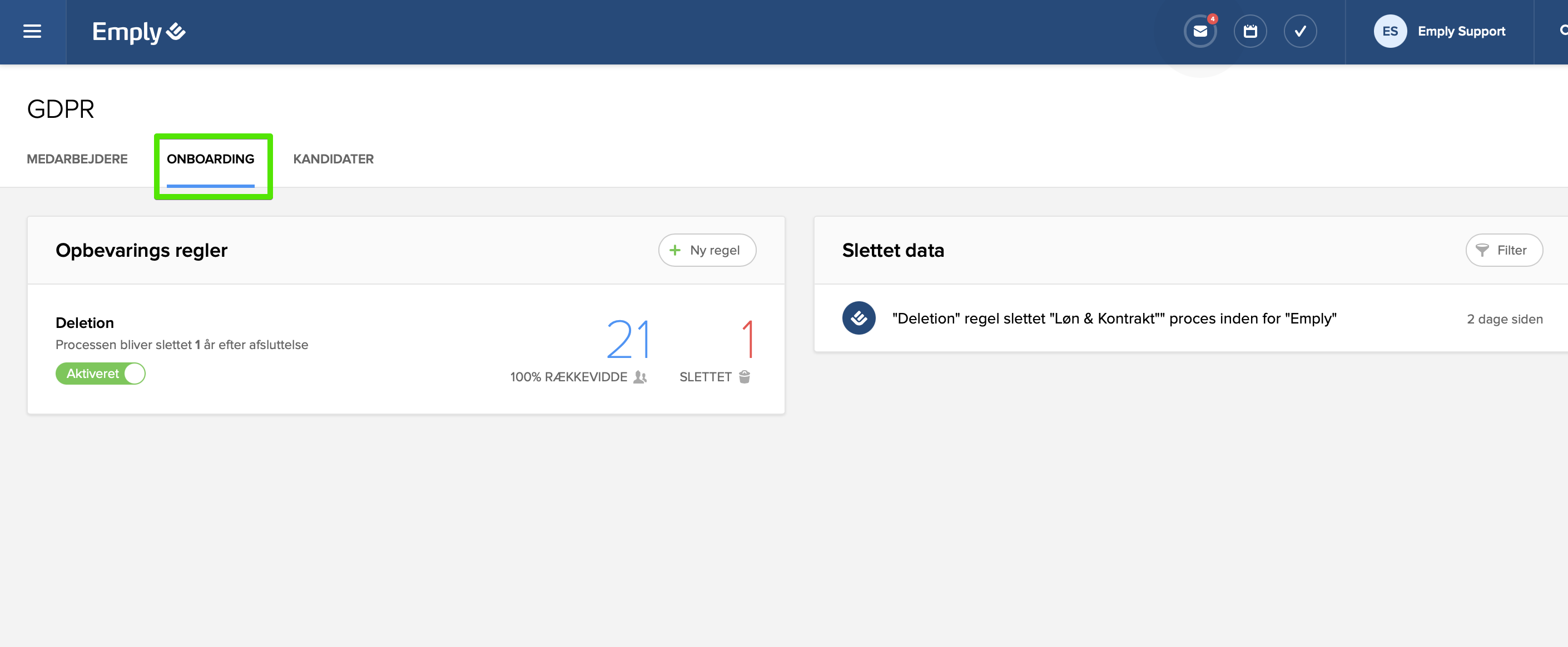This screenshot has width=1568, height=647.
Task: Click the Emply logo
Action: point(138,32)
